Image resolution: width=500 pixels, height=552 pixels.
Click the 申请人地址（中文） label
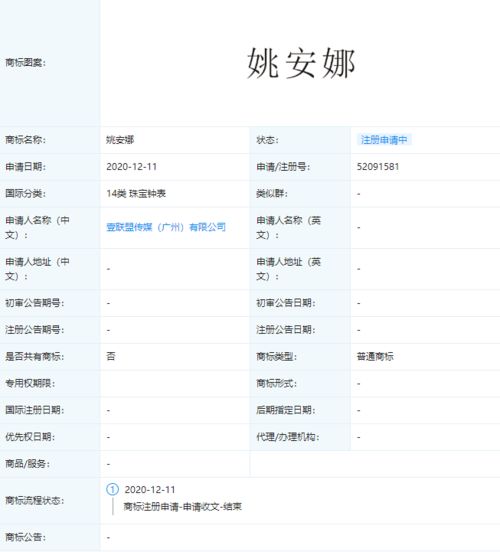click(x=37, y=269)
